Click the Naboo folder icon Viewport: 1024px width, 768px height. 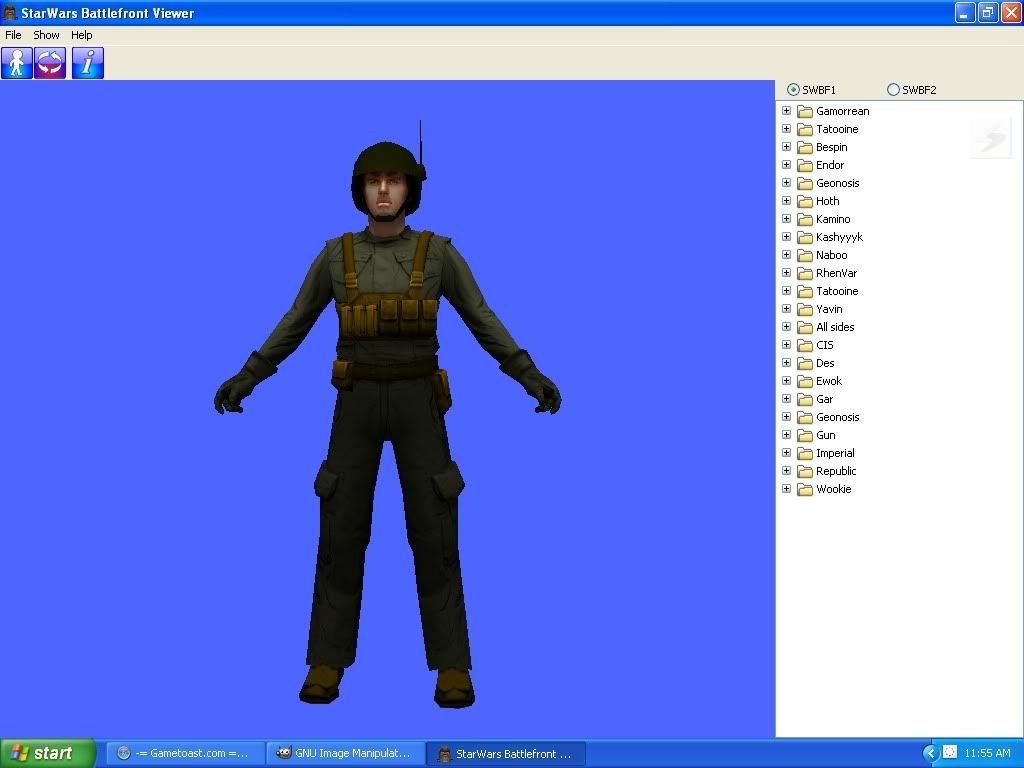click(x=805, y=255)
